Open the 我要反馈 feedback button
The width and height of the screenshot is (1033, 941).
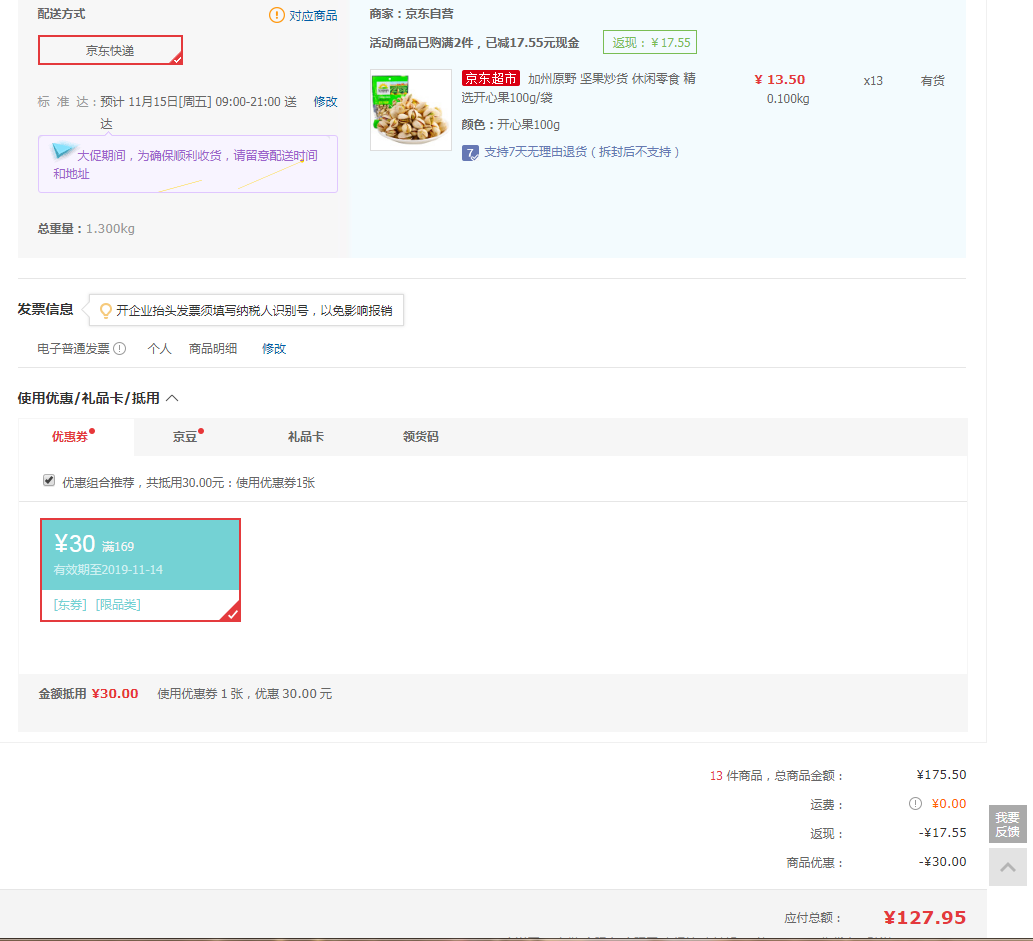click(1007, 824)
